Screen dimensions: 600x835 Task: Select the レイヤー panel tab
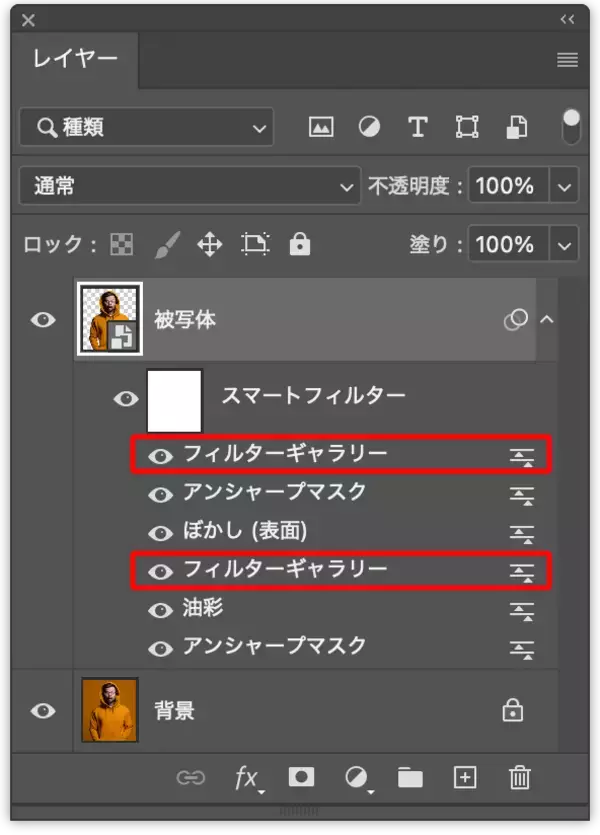(x=75, y=59)
